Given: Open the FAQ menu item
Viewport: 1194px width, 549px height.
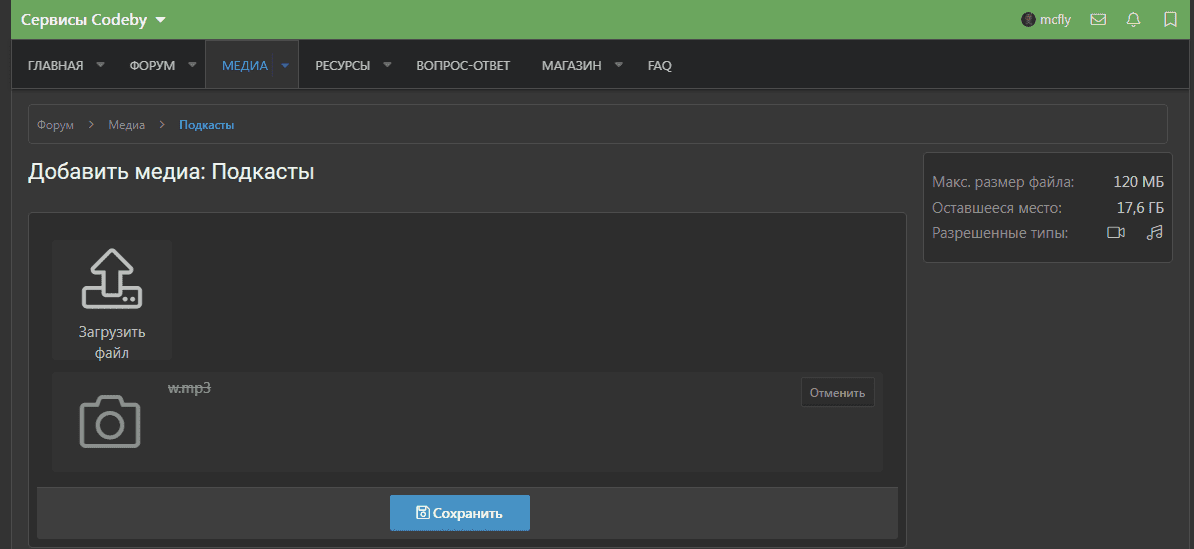Looking at the screenshot, I should coord(659,65).
